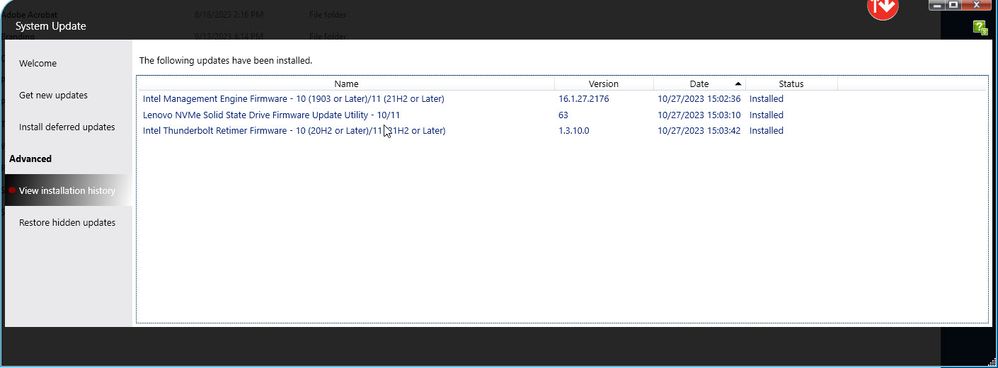The height and width of the screenshot is (368, 998).
Task: Close the System Update window
Action: pos(977,5)
